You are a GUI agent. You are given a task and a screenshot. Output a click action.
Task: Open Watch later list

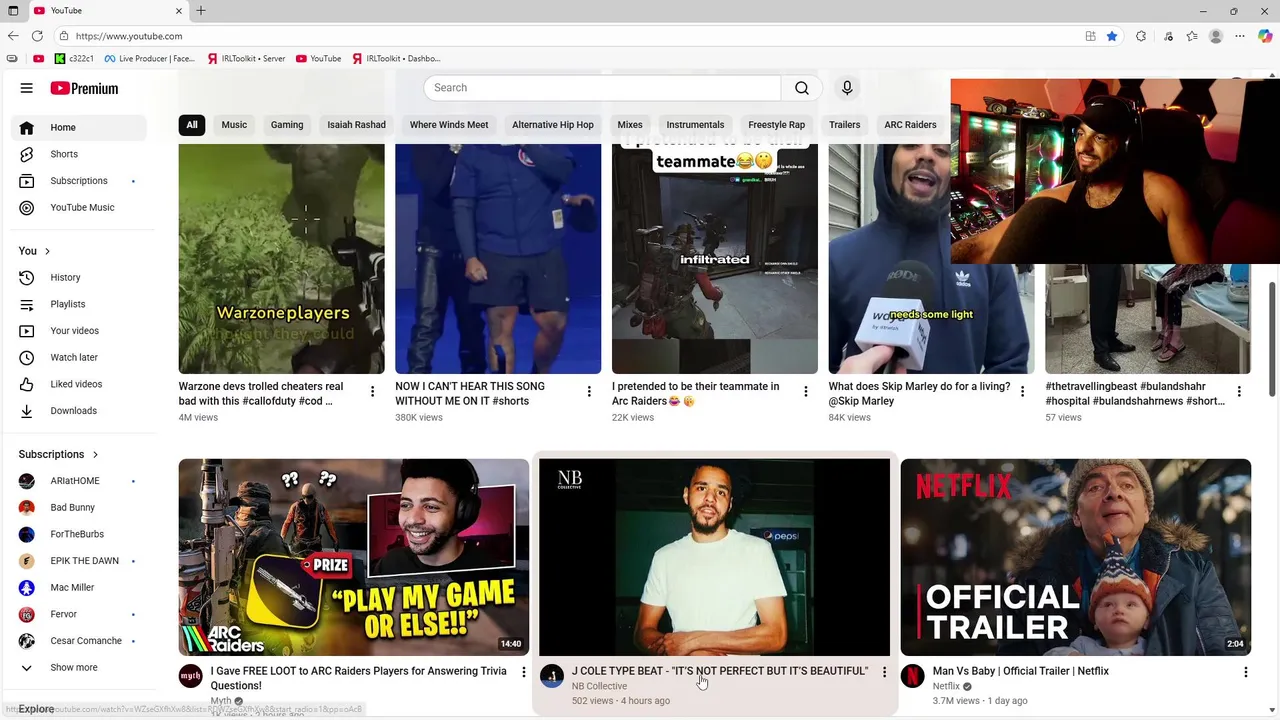point(78,357)
